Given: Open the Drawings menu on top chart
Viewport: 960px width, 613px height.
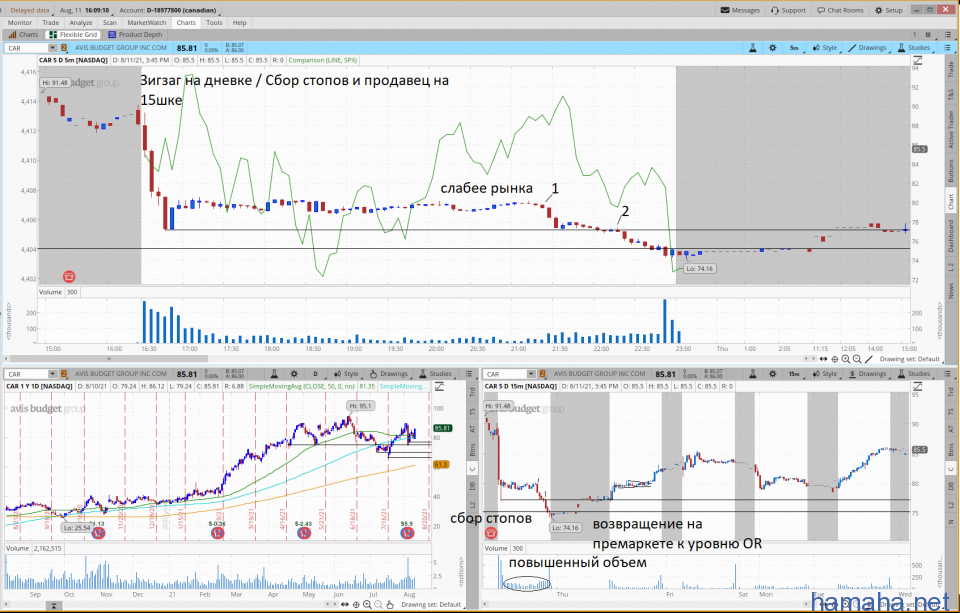Looking at the screenshot, I should (x=867, y=48).
